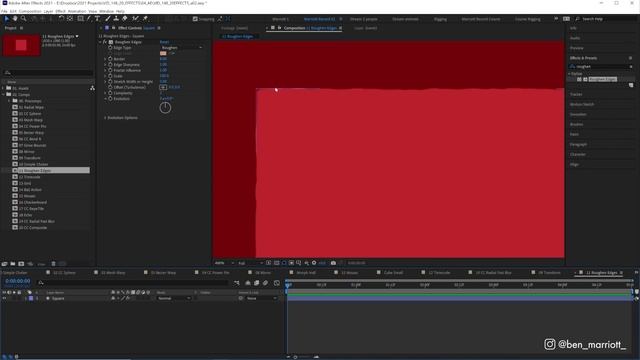This screenshot has height=360, width=640.
Task: Open the Animation menu
Action: click(x=77, y=11)
